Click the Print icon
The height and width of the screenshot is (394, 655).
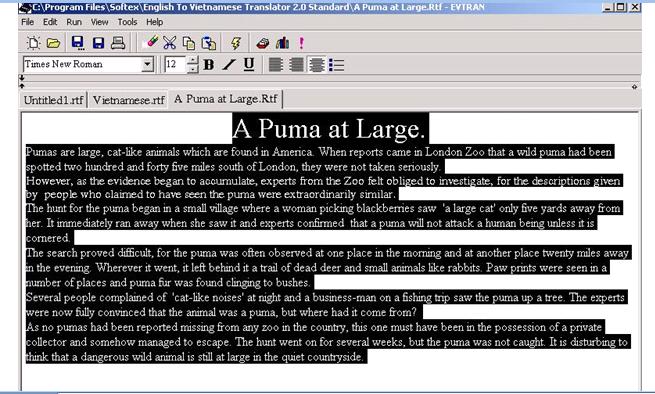pos(118,43)
